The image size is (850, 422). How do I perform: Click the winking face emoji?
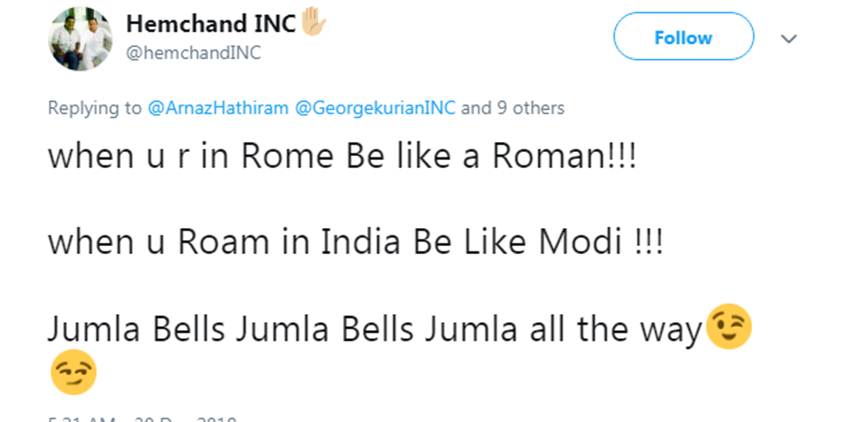[728, 327]
